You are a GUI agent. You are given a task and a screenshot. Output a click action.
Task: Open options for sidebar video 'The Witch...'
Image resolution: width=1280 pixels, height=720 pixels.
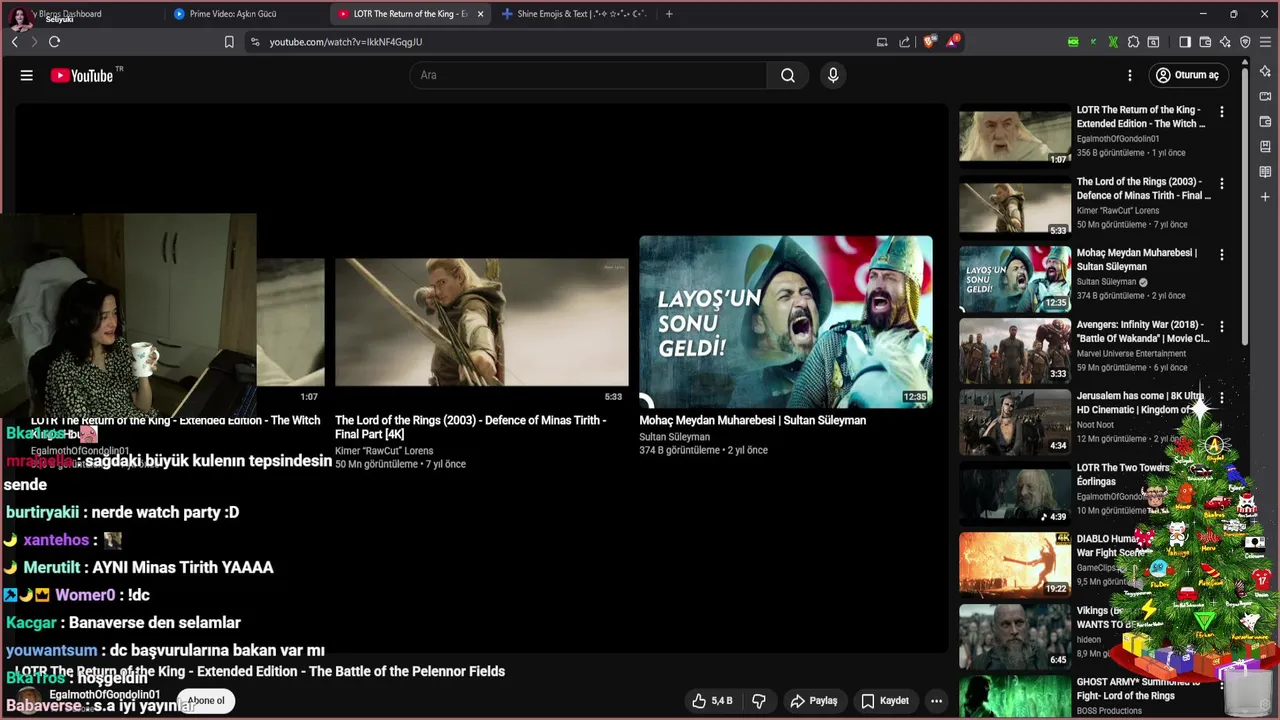coord(1221,112)
